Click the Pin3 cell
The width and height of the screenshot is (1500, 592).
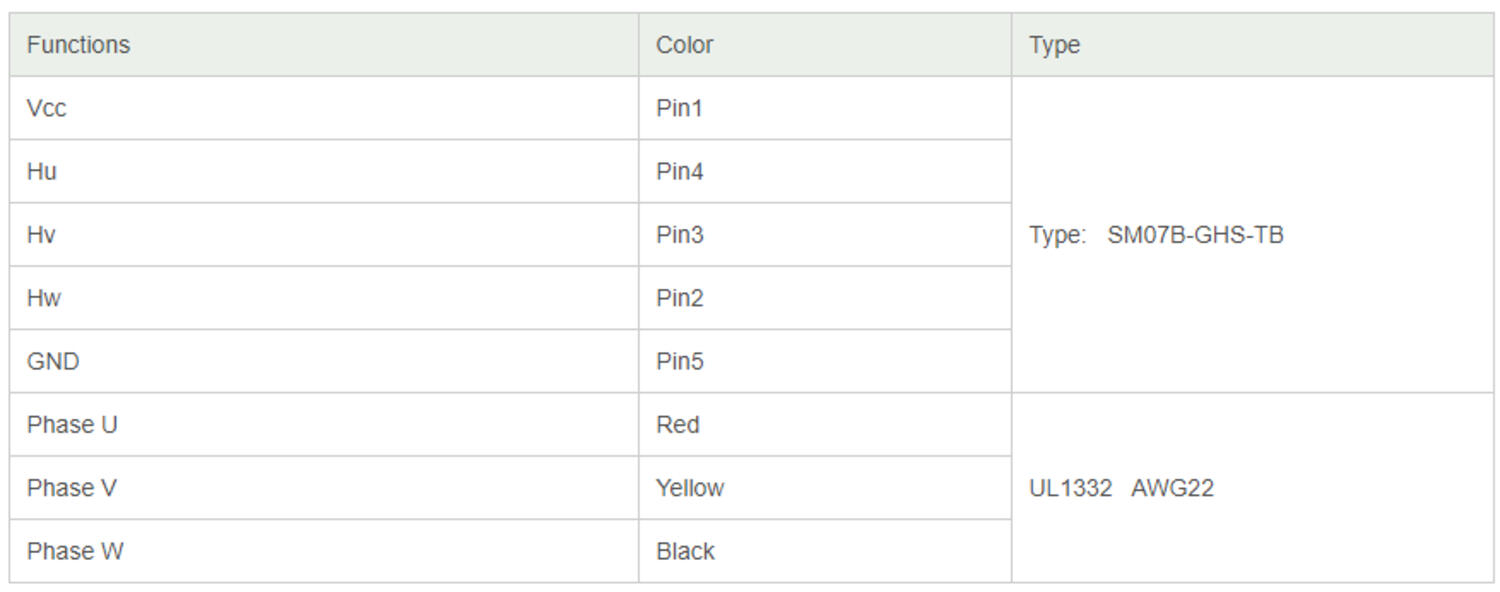(x=679, y=235)
